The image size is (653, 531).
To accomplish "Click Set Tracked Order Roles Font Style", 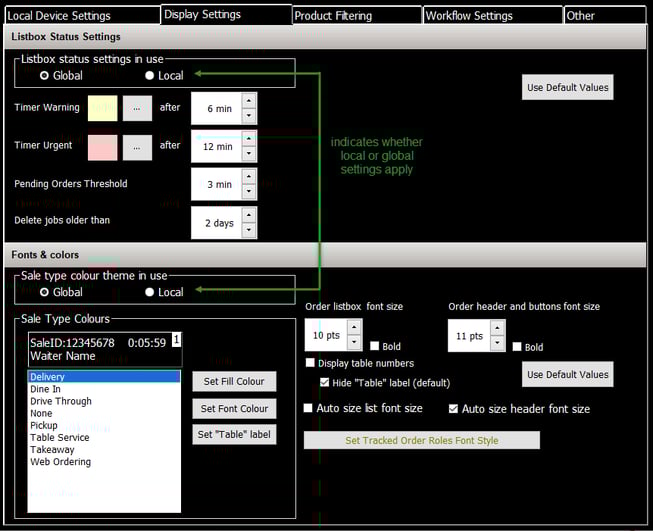I will point(422,440).
